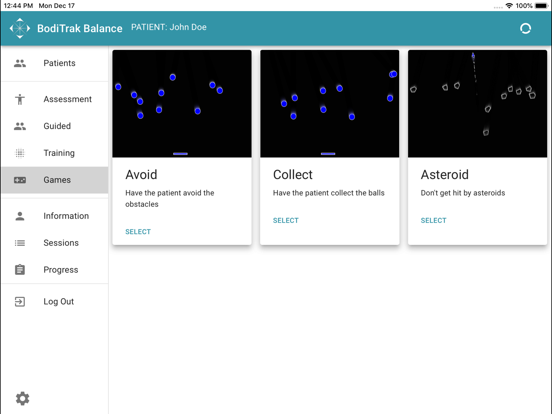The width and height of the screenshot is (552, 414).
Task: Click the Guided group icon
Action: pos(20,126)
